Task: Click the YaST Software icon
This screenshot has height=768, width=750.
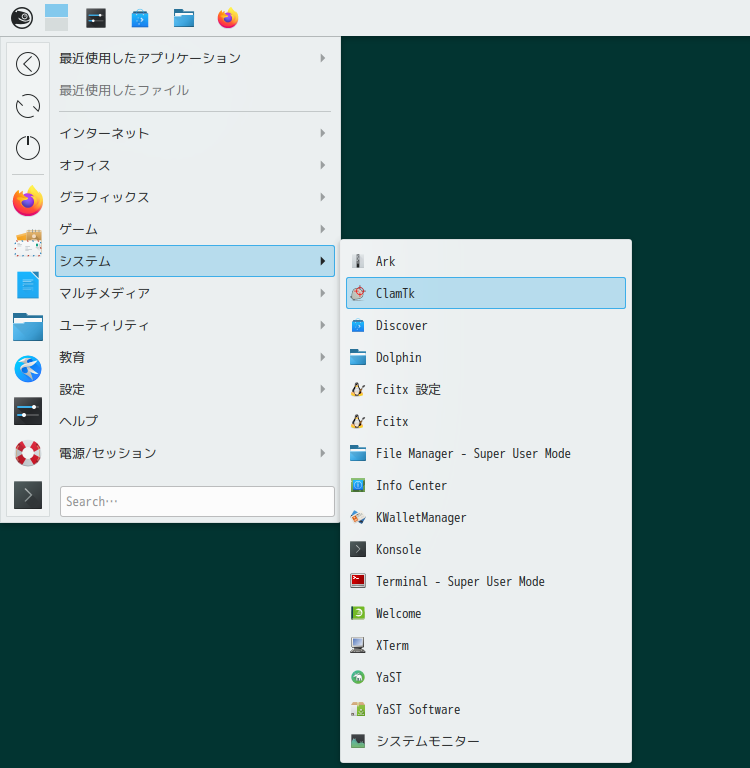Action: pyautogui.click(x=358, y=709)
